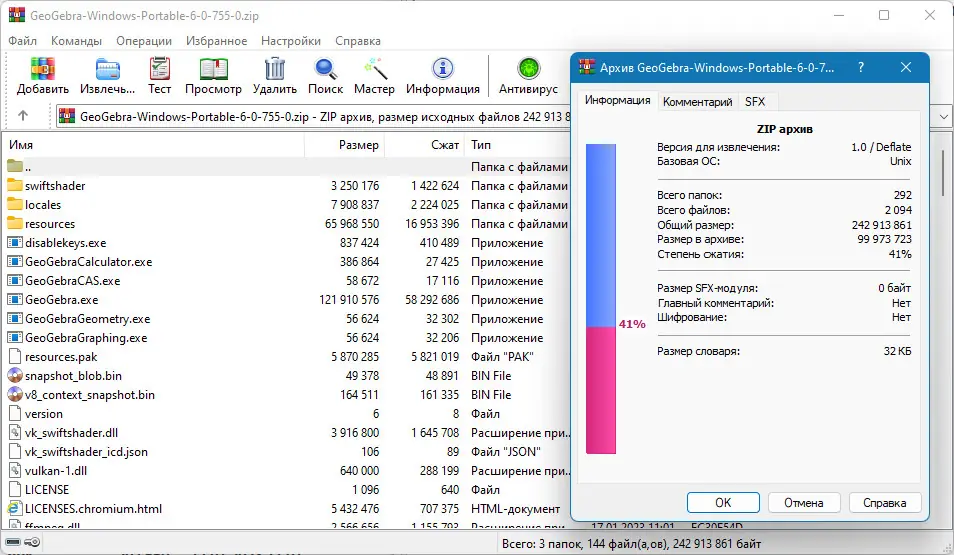Click the Отмена button
This screenshot has height=555, width=954.
pos(804,503)
